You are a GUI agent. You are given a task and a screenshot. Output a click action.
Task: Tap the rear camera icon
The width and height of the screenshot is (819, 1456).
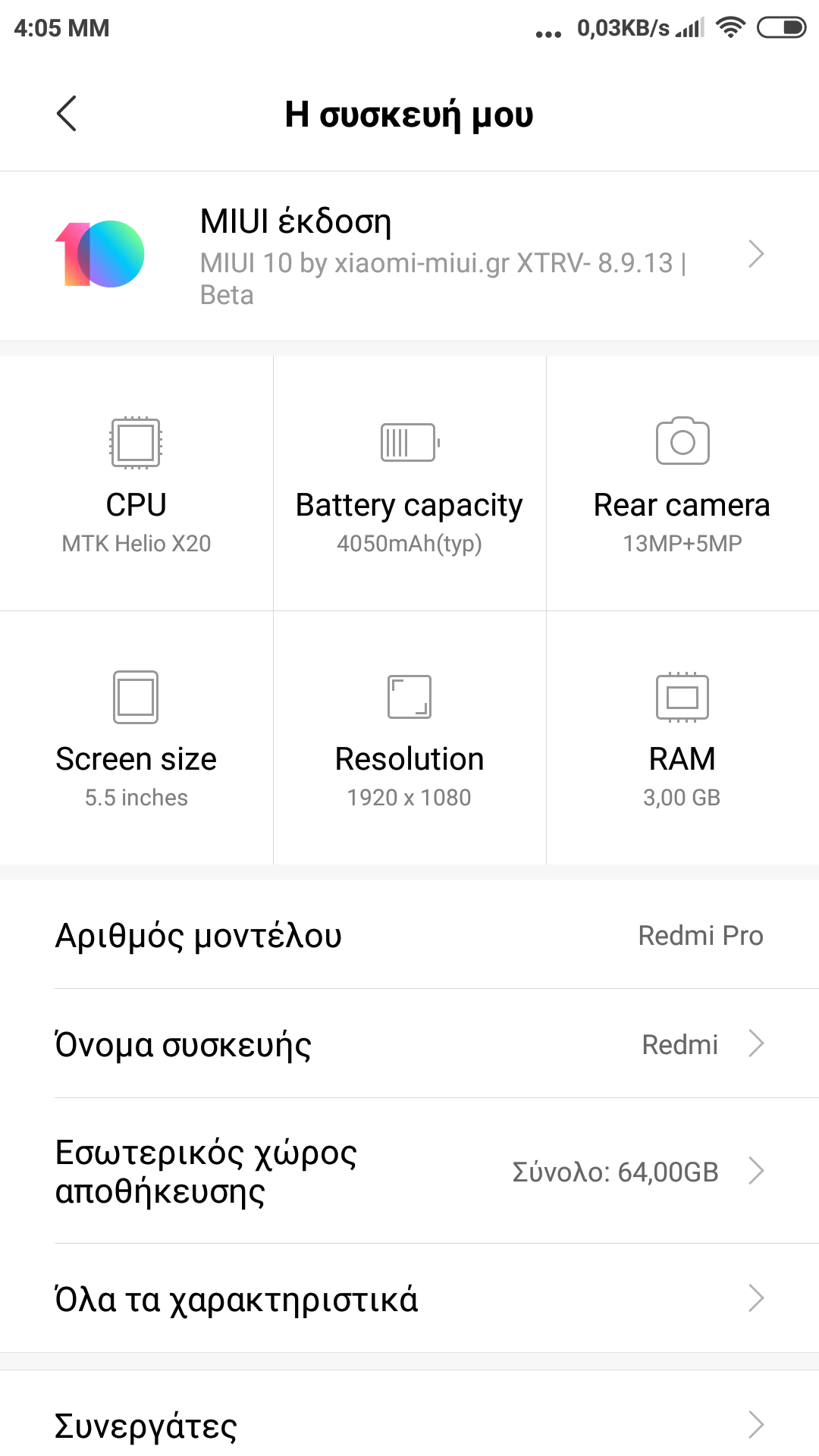[x=682, y=441]
